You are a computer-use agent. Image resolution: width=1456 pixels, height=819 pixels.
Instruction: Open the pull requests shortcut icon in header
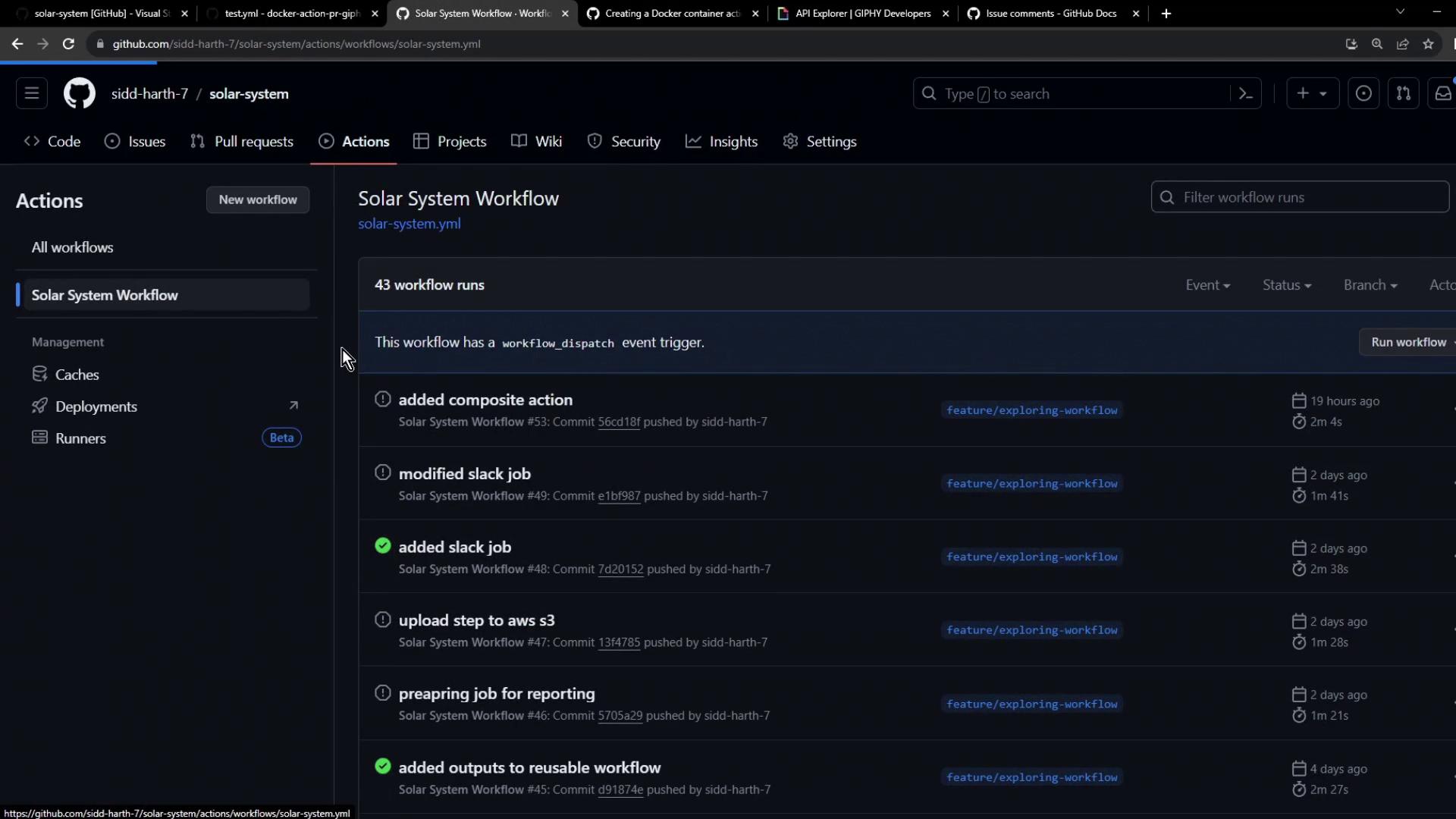point(1403,93)
